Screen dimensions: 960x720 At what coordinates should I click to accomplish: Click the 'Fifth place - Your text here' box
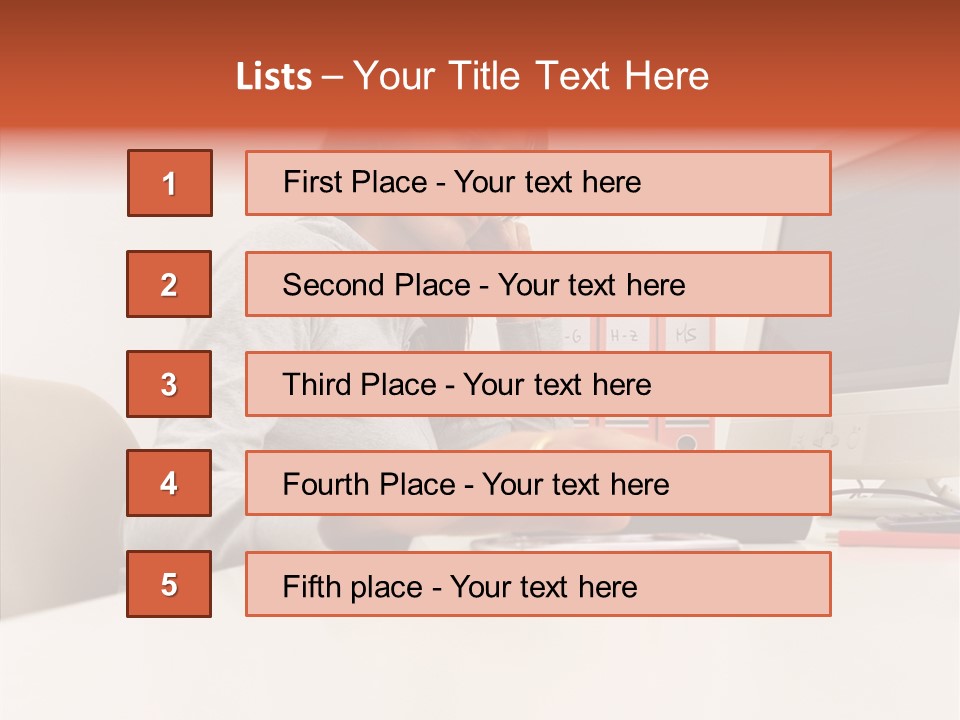coord(538,583)
